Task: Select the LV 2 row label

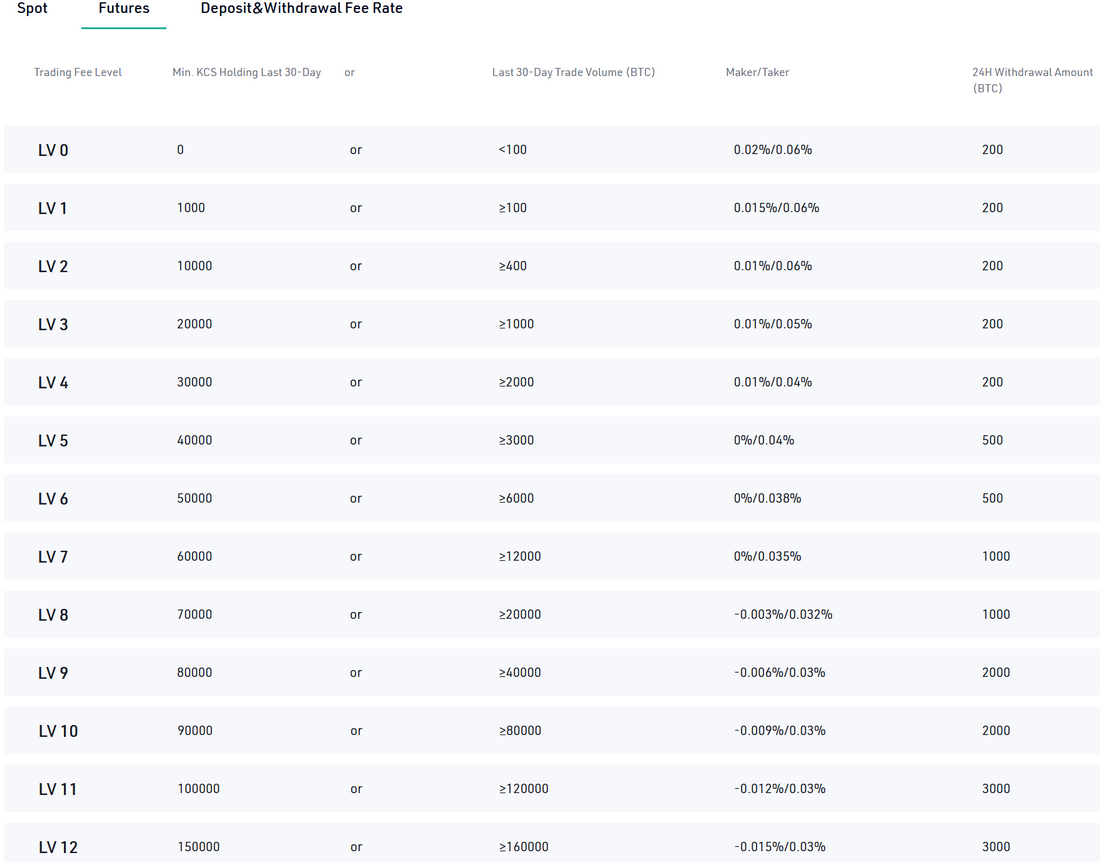Action: (x=53, y=267)
